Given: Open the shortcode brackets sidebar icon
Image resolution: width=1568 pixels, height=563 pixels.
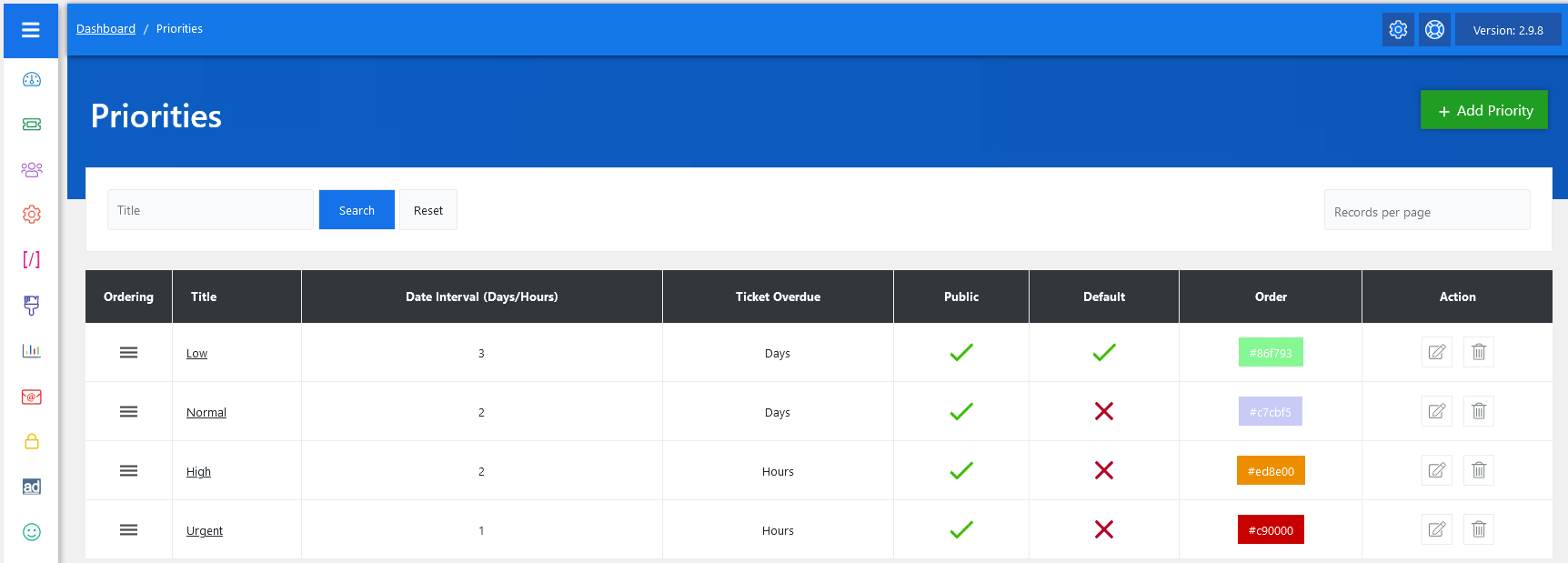Looking at the screenshot, I should tap(32, 260).
